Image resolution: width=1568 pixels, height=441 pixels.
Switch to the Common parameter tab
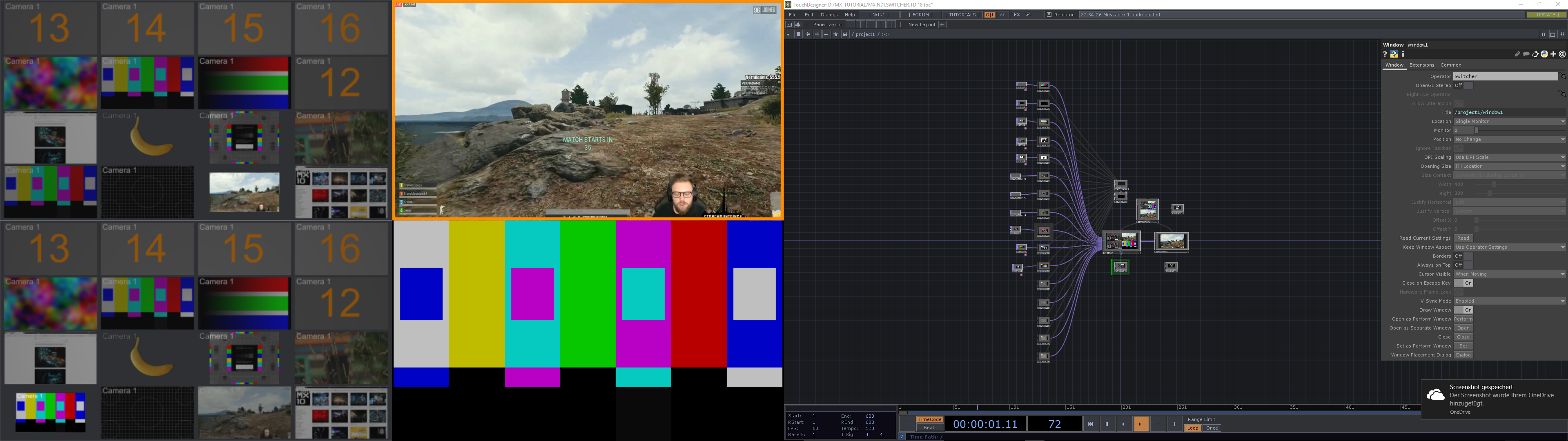click(1451, 65)
